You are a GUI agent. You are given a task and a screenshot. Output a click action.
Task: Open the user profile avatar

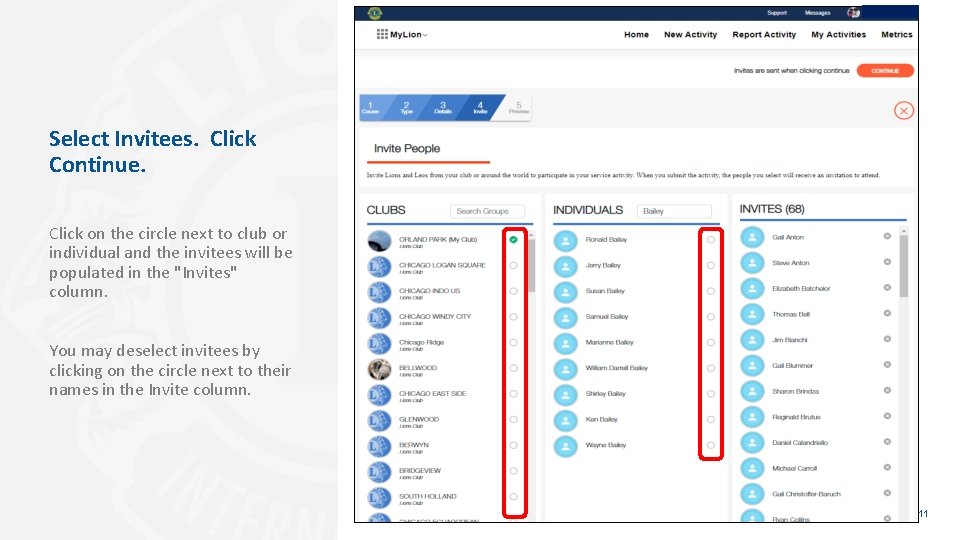tap(853, 13)
